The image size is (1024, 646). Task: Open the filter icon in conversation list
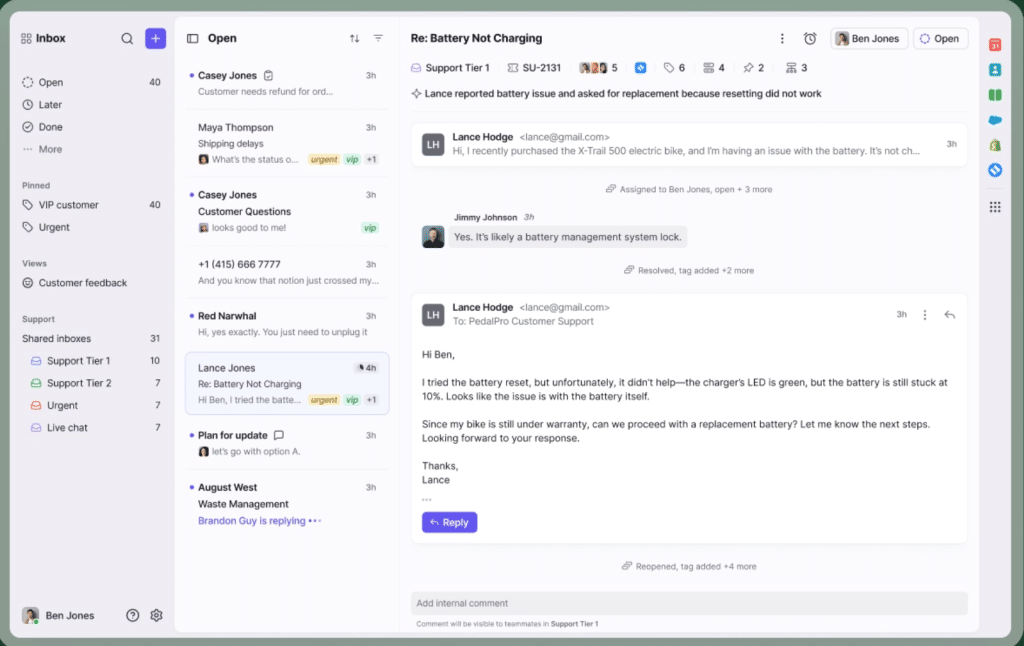click(x=378, y=39)
